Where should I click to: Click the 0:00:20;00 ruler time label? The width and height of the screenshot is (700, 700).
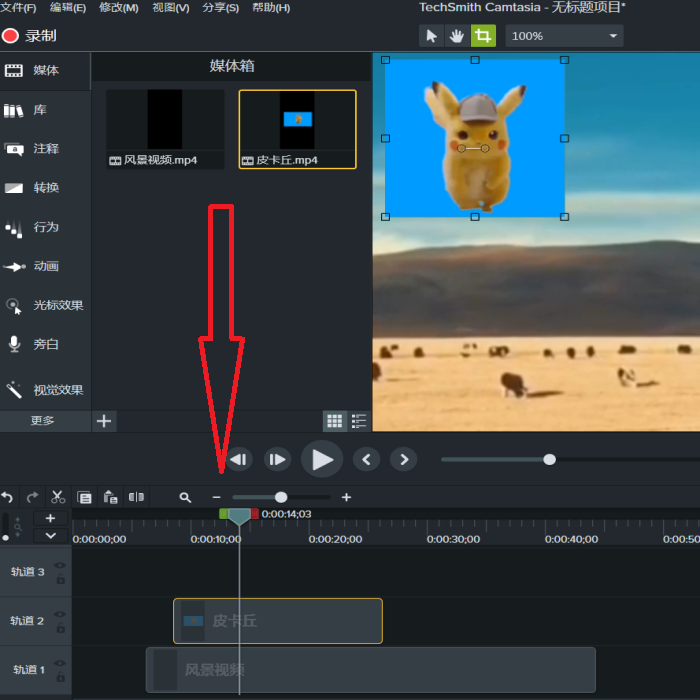[x=335, y=539]
